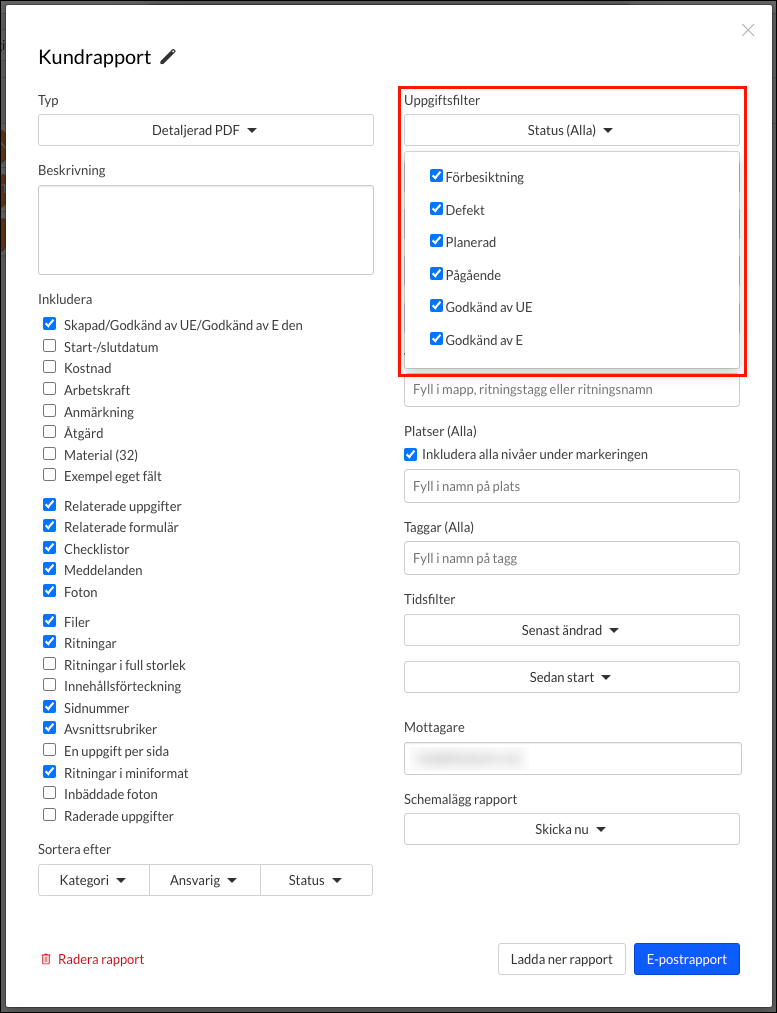The width and height of the screenshot is (777, 1013).
Task: Toggle the Innehållsförteckning checkbox
Action: [x=49, y=686]
